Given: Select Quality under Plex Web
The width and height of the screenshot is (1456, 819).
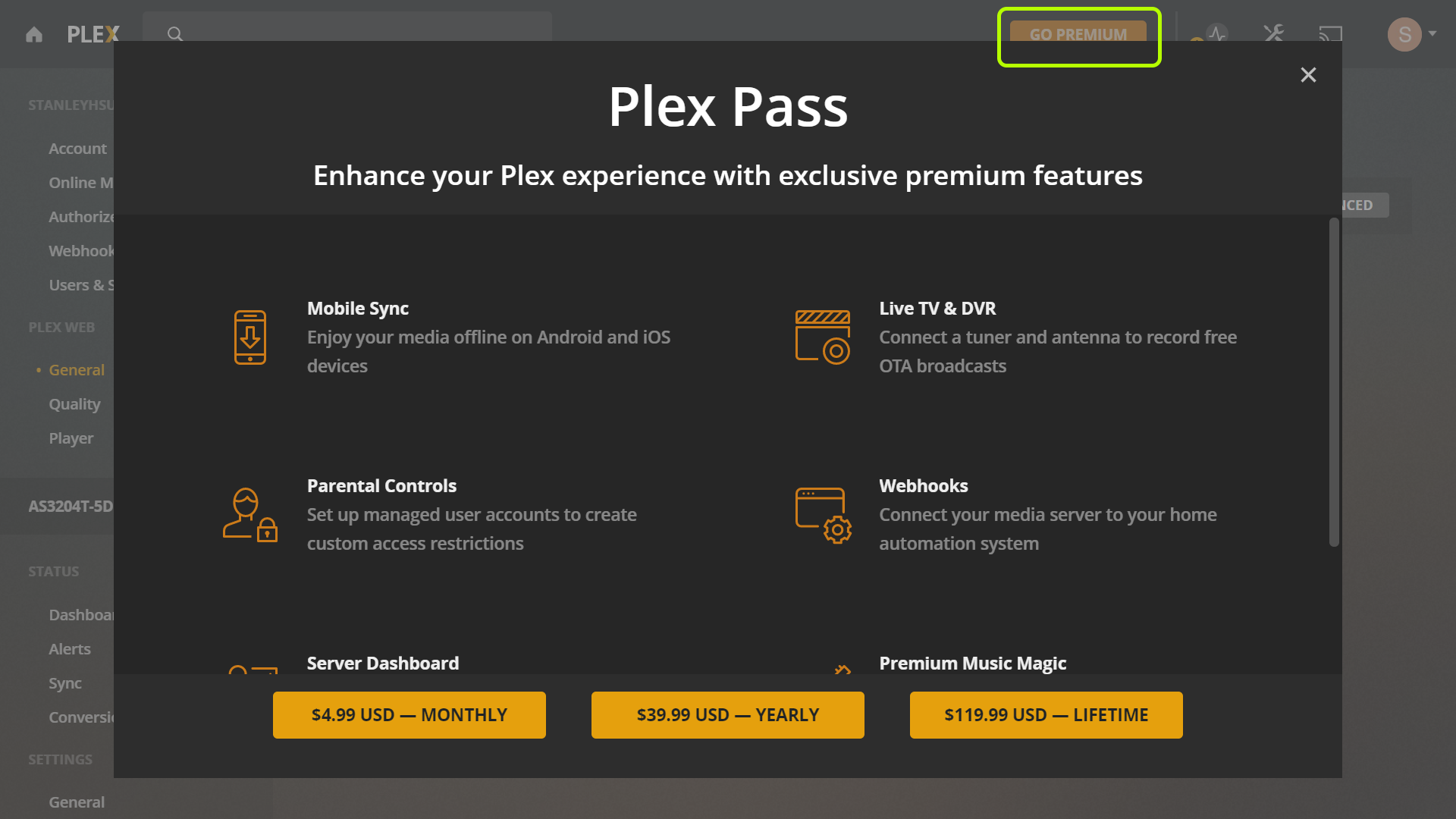Looking at the screenshot, I should click(74, 404).
